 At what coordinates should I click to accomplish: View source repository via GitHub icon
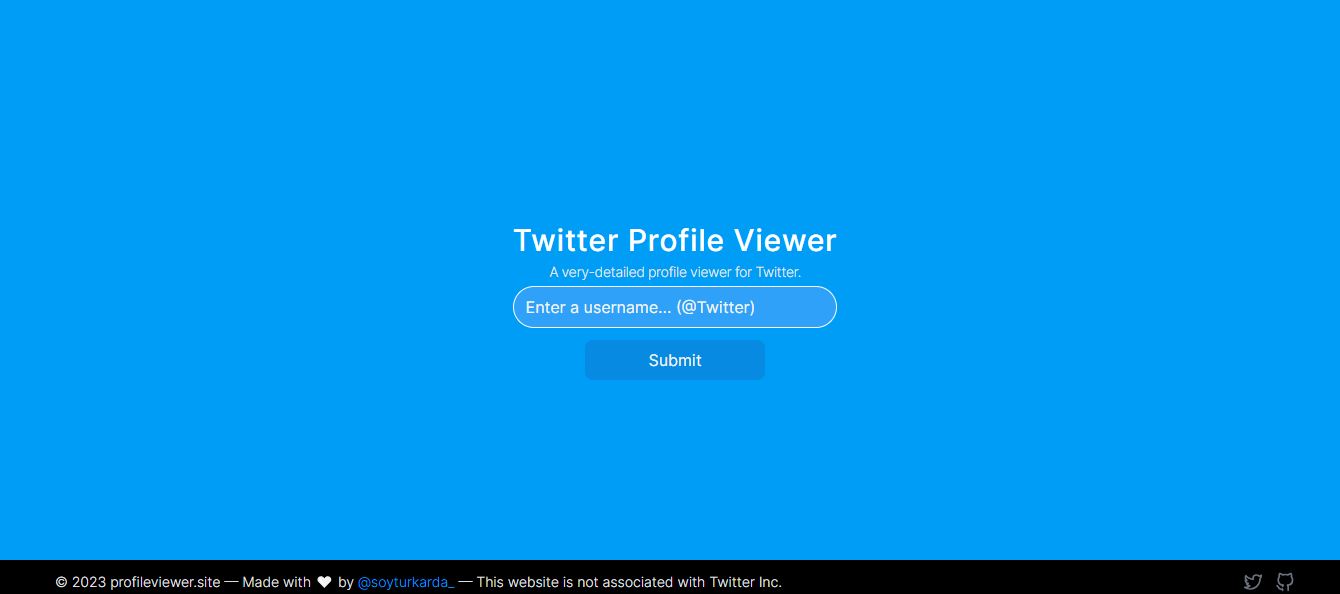(1285, 581)
